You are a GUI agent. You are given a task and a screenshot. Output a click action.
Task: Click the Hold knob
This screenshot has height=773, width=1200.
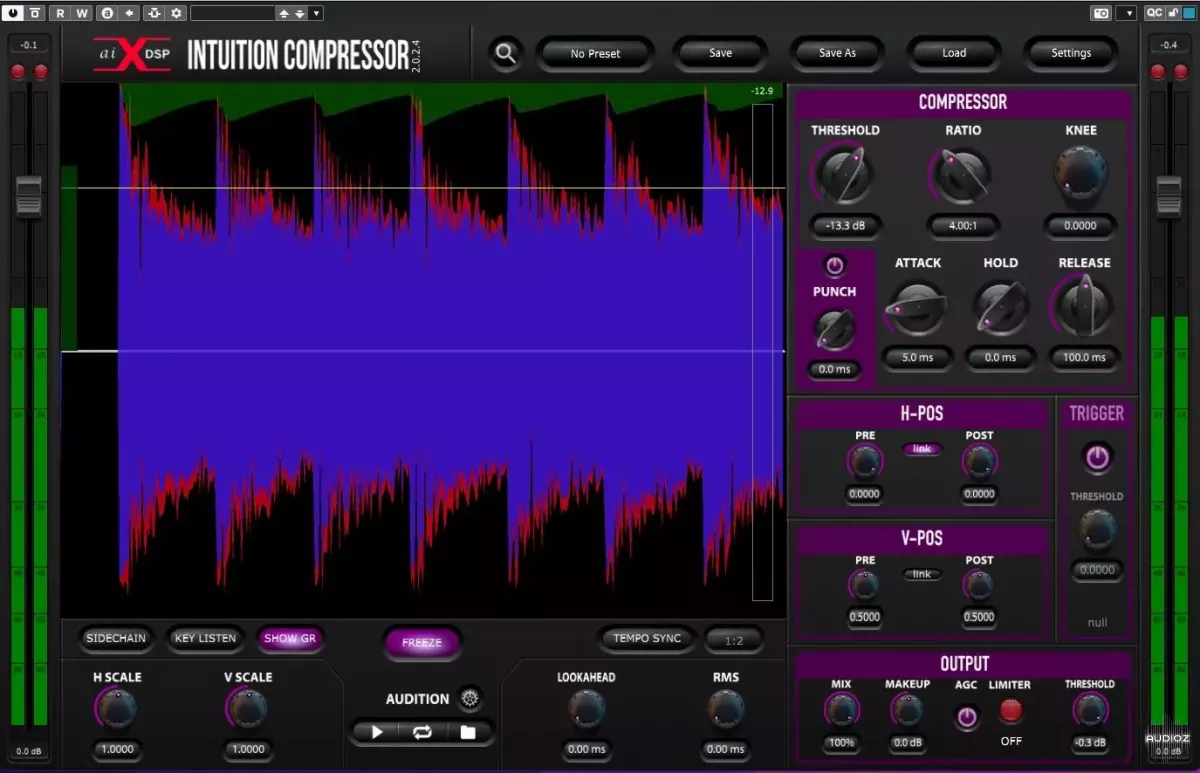[1000, 308]
